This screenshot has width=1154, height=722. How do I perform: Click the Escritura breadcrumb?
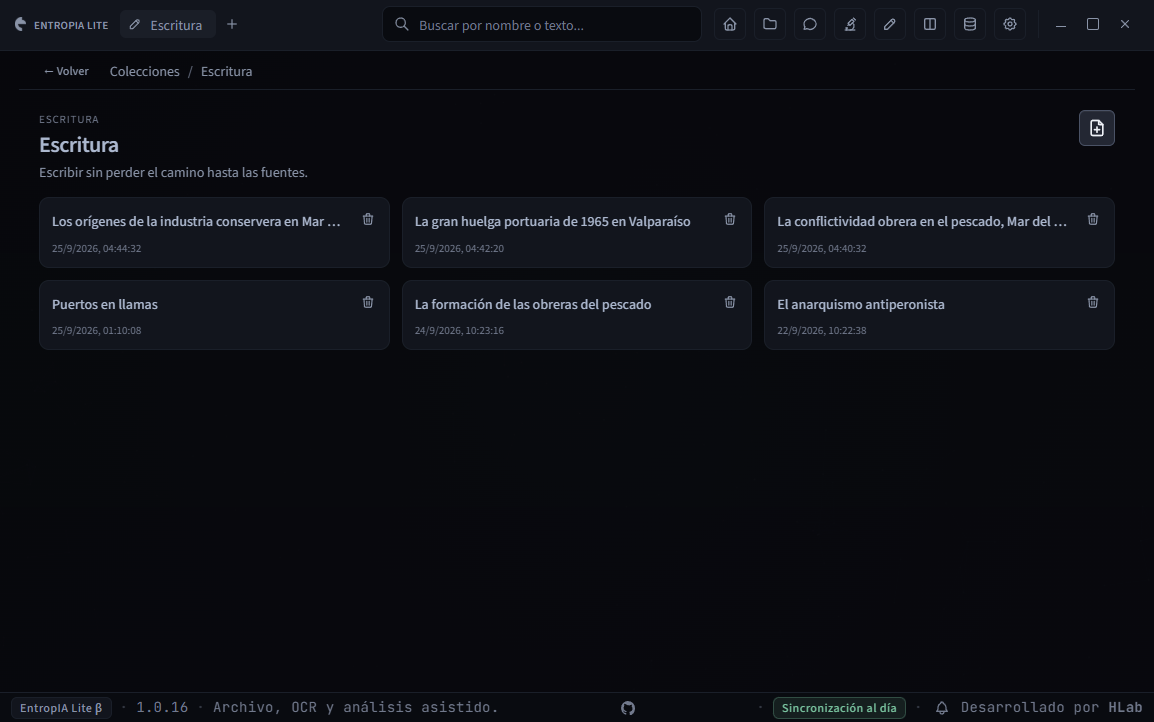click(227, 71)
